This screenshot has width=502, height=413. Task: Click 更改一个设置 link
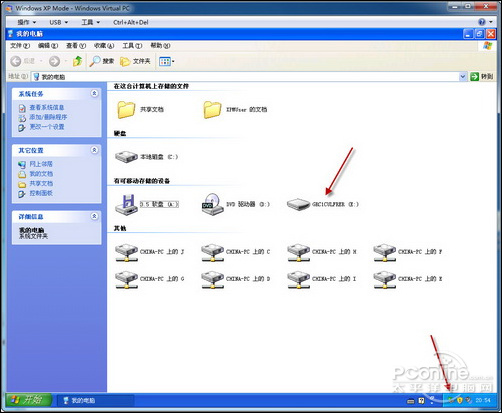coord(47,127)
